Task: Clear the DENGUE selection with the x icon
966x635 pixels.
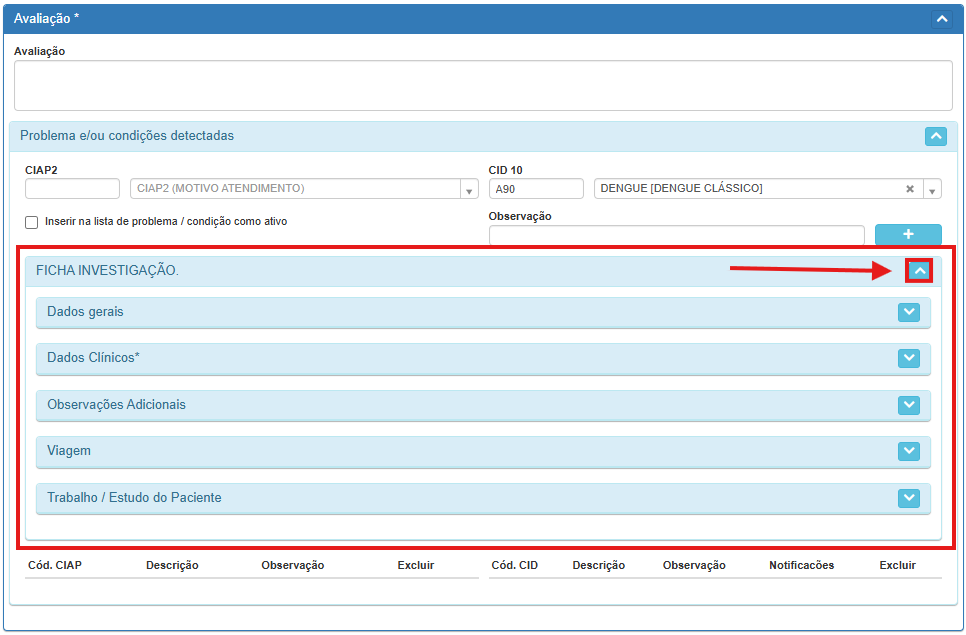Action: click(x=910, y=189)
